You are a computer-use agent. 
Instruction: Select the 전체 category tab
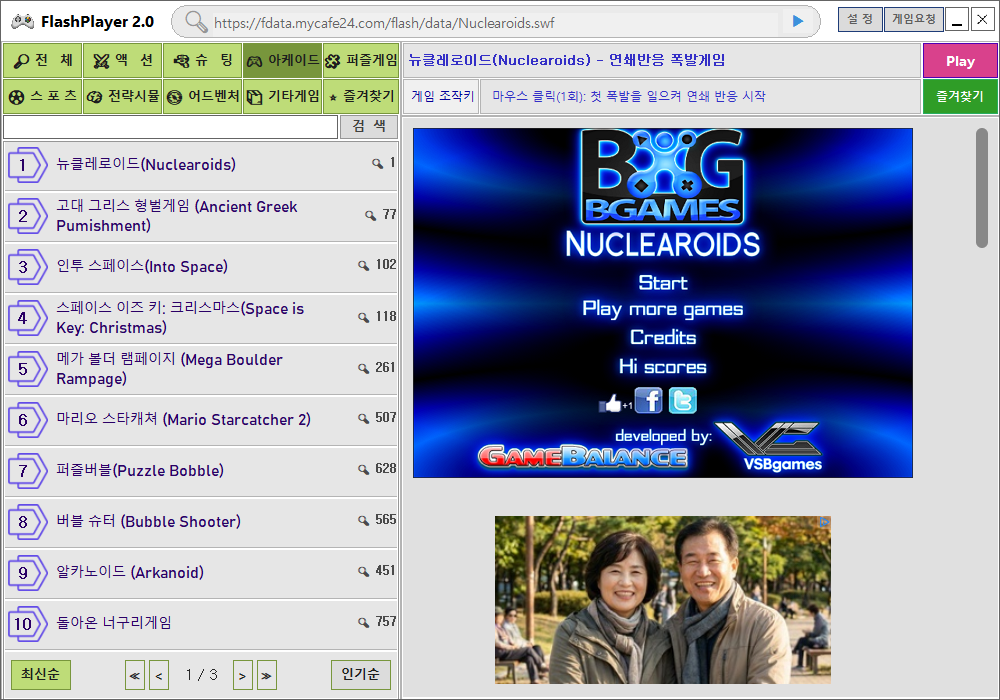[x=43, y=61]
